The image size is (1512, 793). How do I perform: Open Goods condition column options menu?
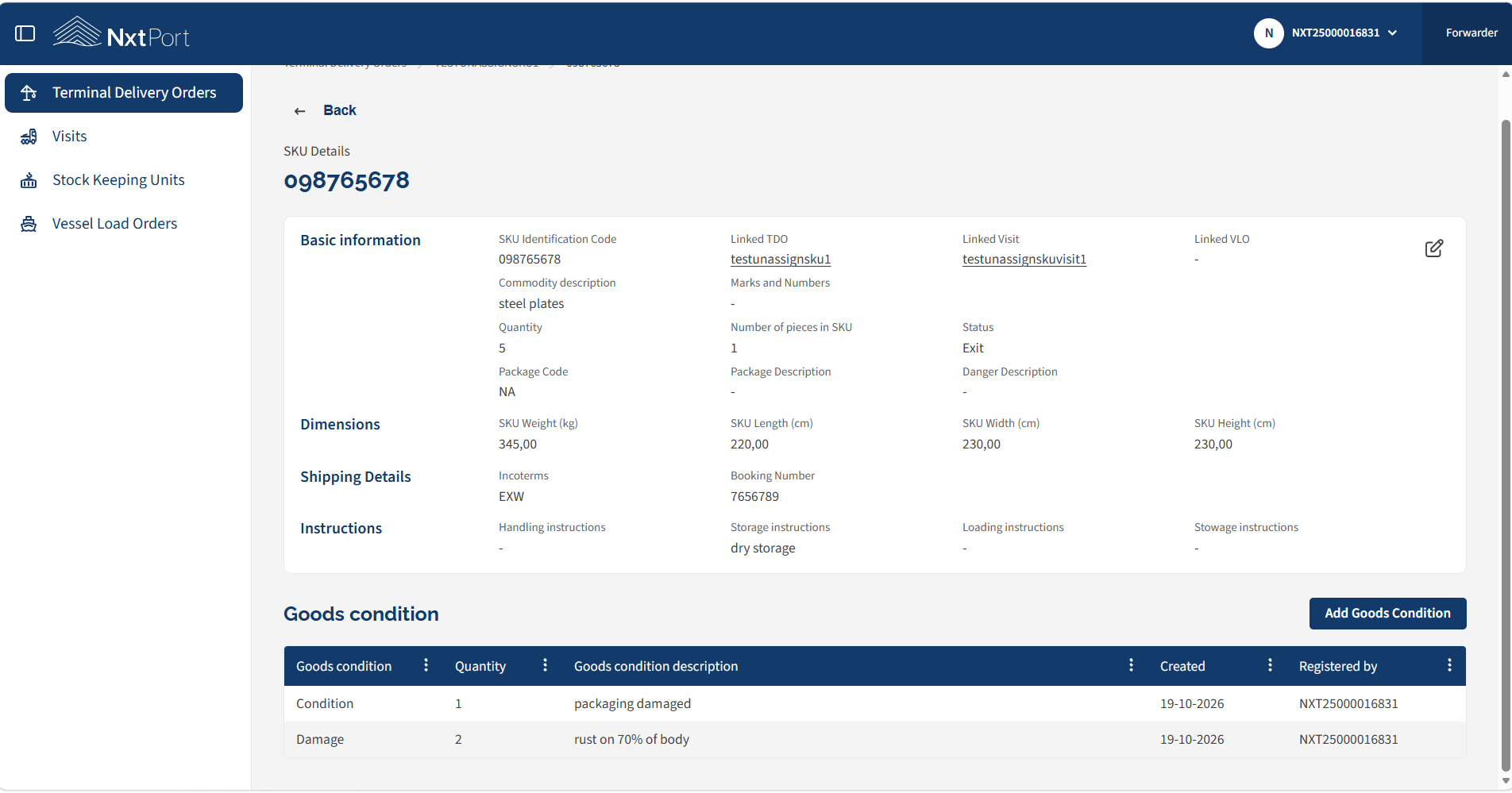426,665
